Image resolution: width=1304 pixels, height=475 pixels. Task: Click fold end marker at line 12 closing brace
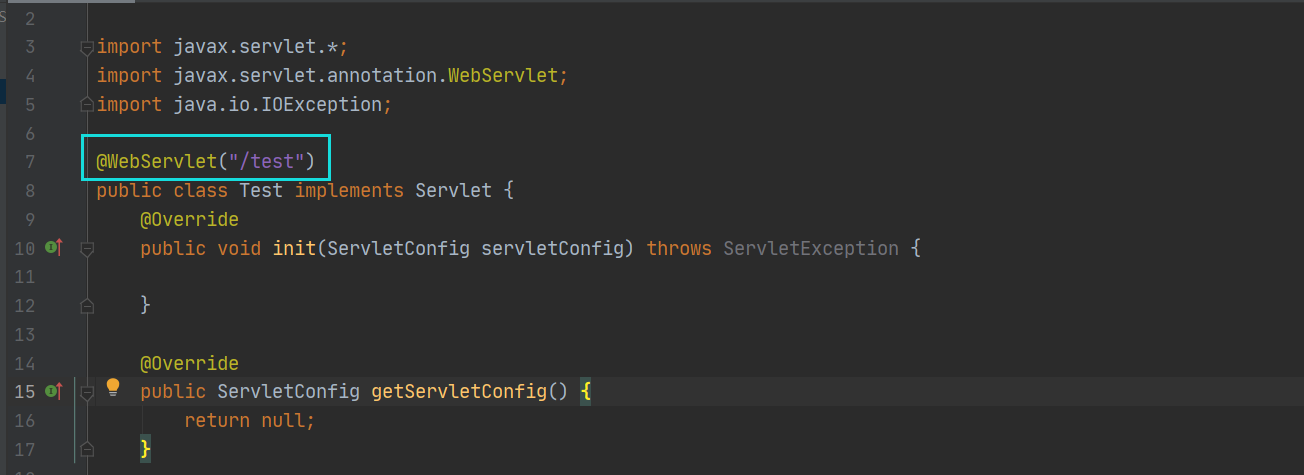87,305
